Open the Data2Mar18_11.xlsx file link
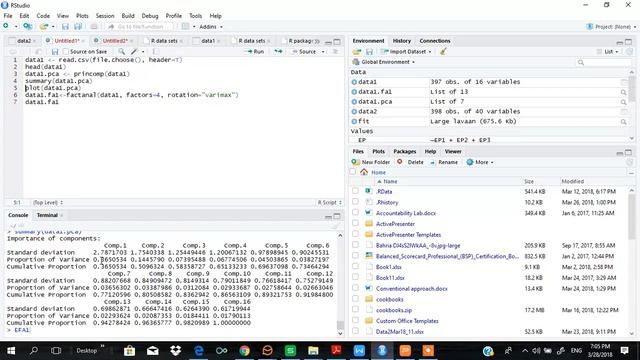This screenshot has width=640, height=360. [399, 331]
